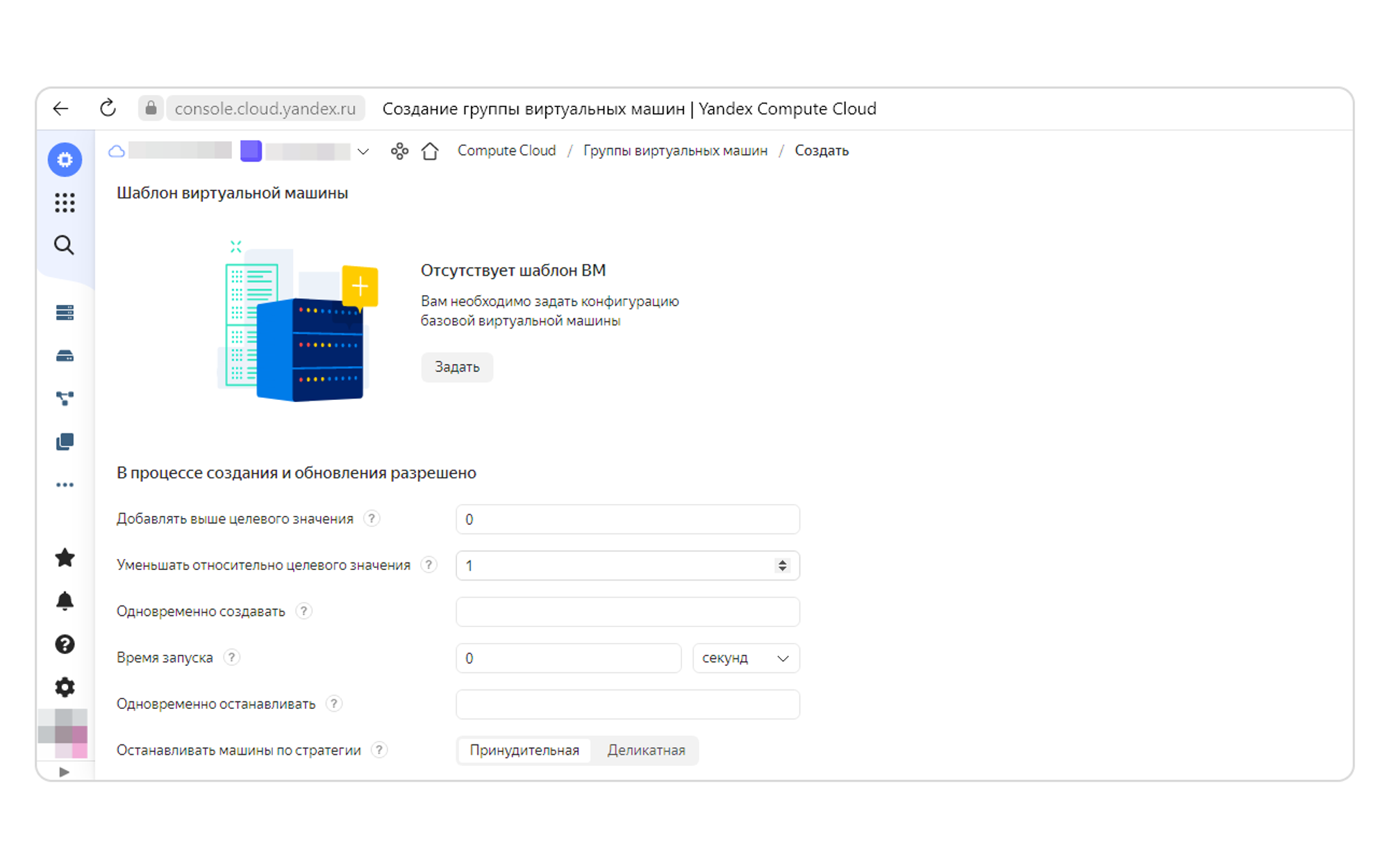
Task: Show more sidebar items via three dots
Action: pyautogui.click(x=65, y=485)
